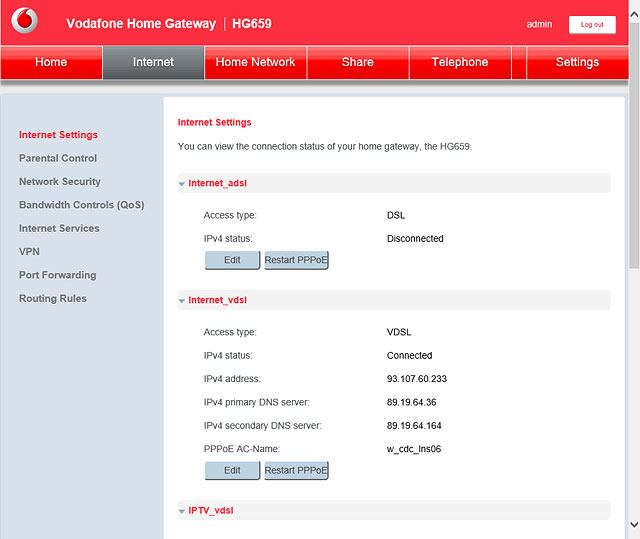Click the Vodafone logo icon

point(24,20)
